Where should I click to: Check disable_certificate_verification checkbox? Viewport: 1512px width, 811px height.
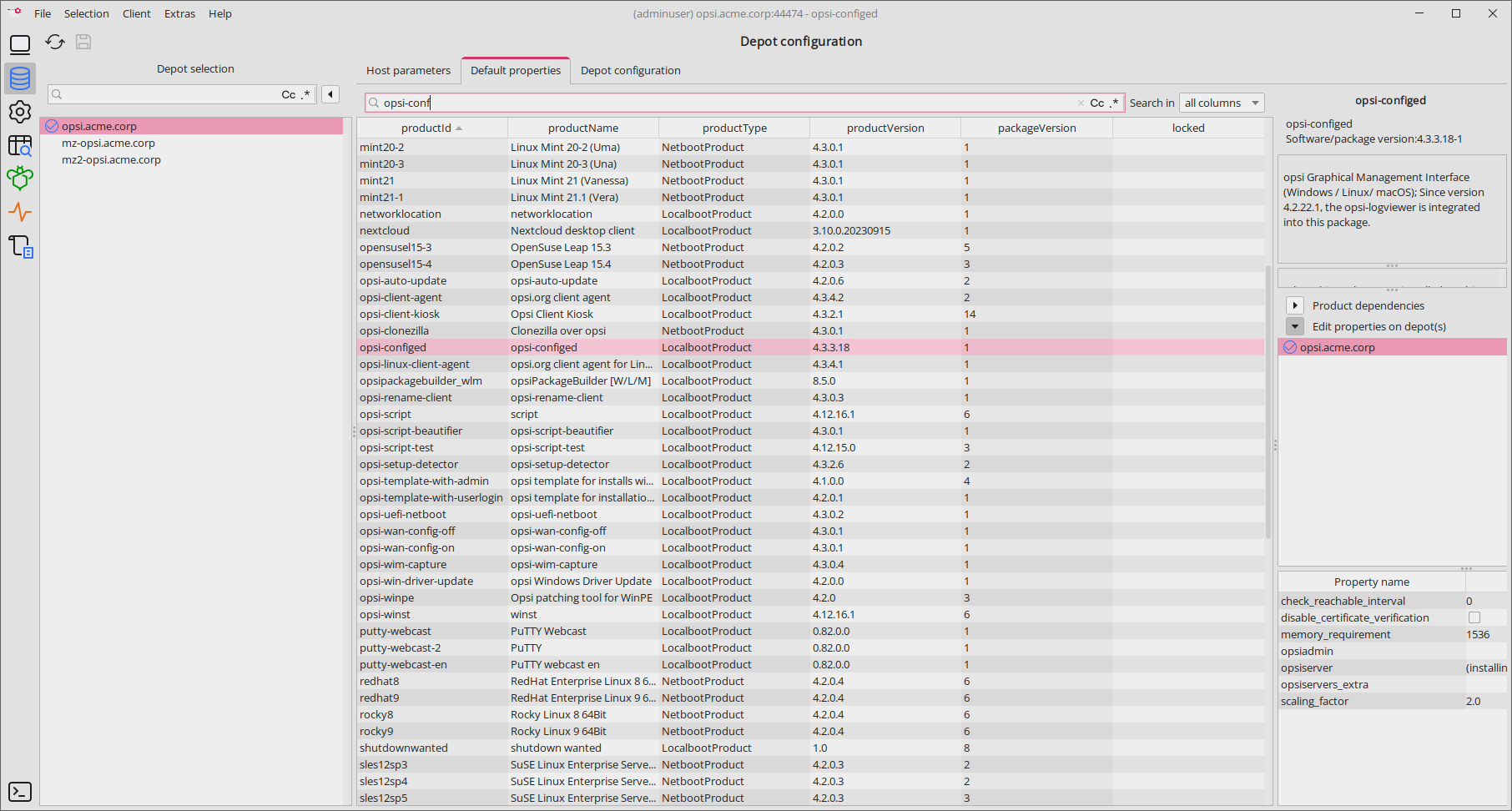pyautogui.click(x=1474, y=617)
